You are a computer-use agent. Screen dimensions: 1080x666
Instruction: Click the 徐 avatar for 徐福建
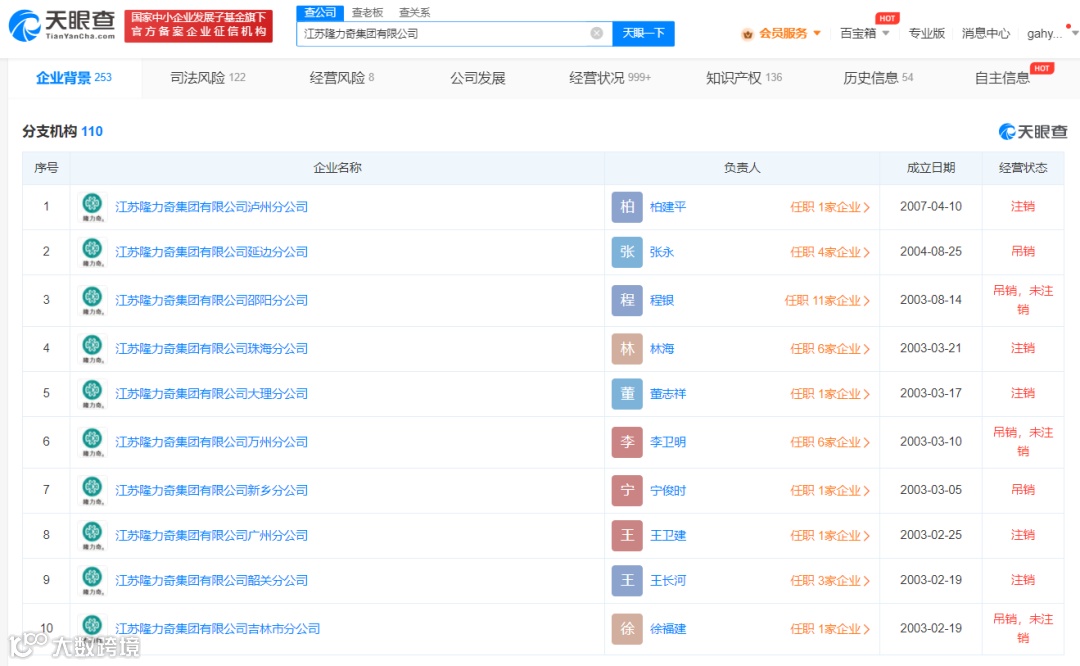(x=627, y=628)
